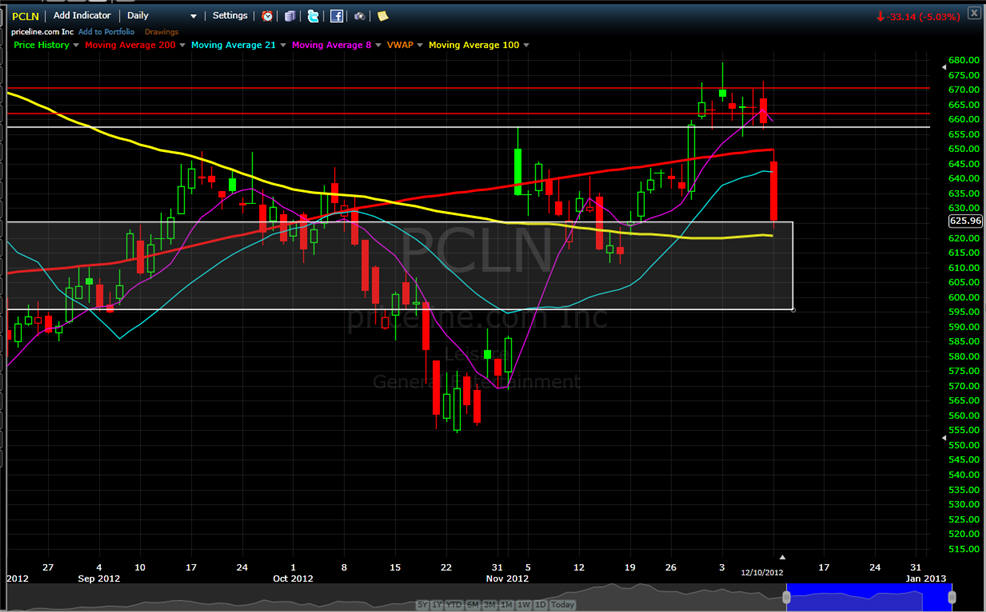Jump to the Today range button
This screenshot has width=986, height=612.
click(562, 605)
